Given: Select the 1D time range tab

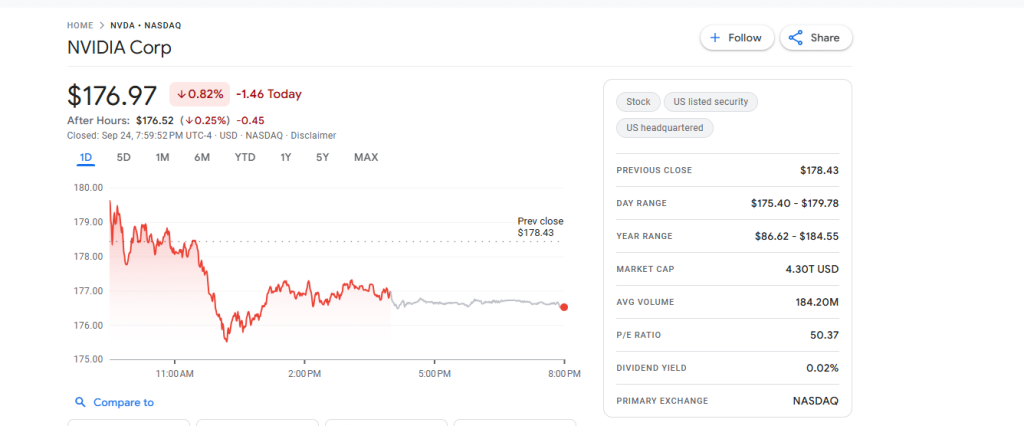Looking at the screenshot, I should point(86,157).
